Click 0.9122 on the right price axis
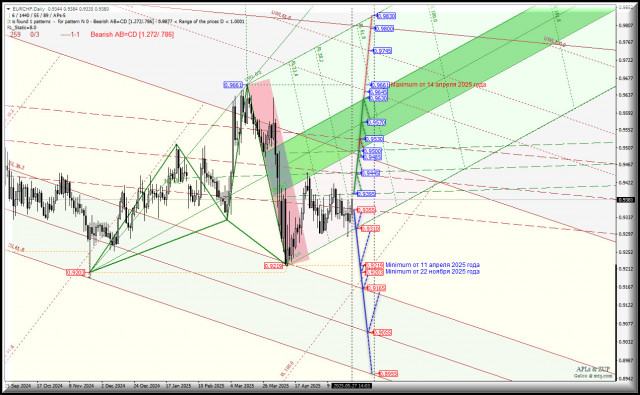Screen dimensions: 640x395 [626, 305]
